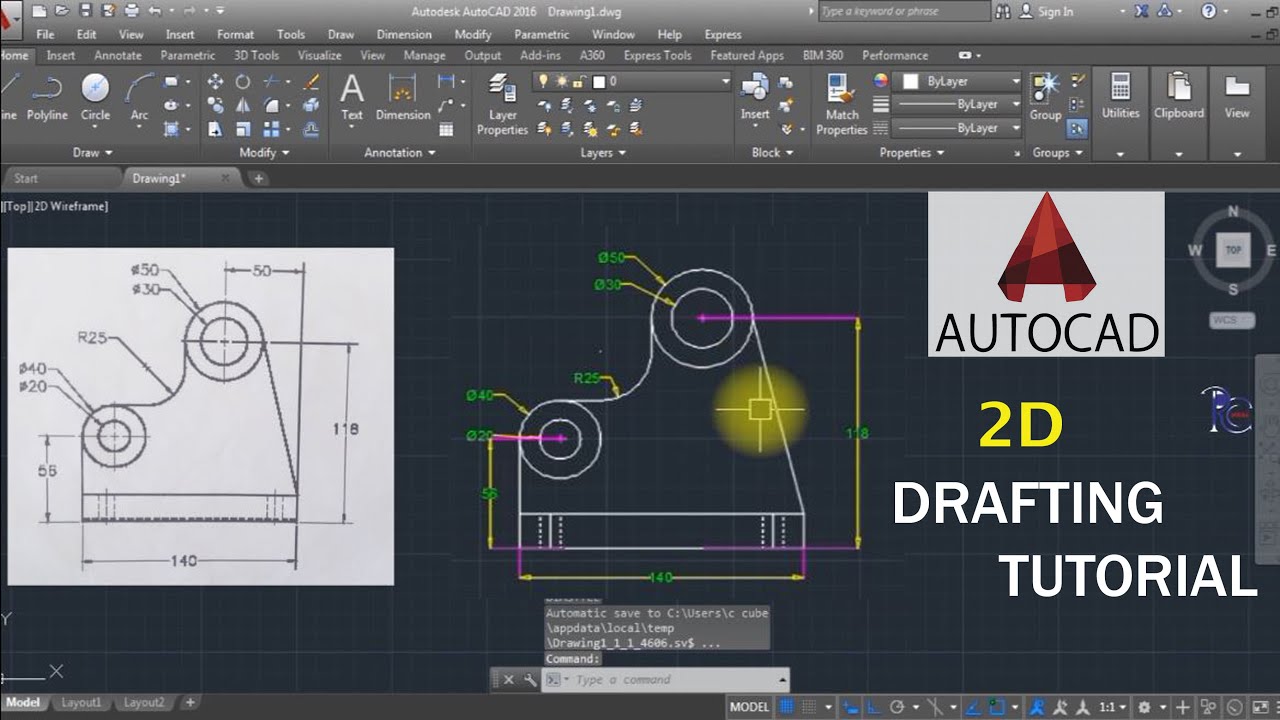
Task: Select the Dimension tool
Action: point(403,98)
